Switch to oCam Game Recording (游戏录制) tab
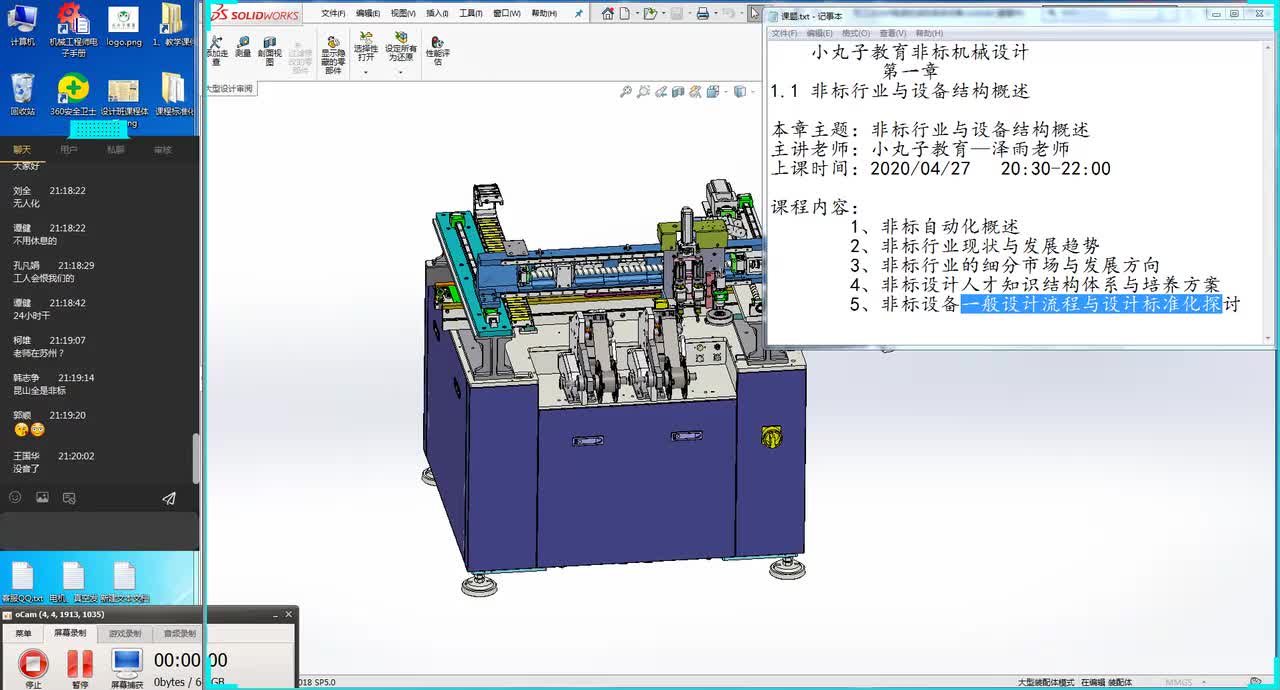This screenshot has height=690, width=1280. point(125,633)
